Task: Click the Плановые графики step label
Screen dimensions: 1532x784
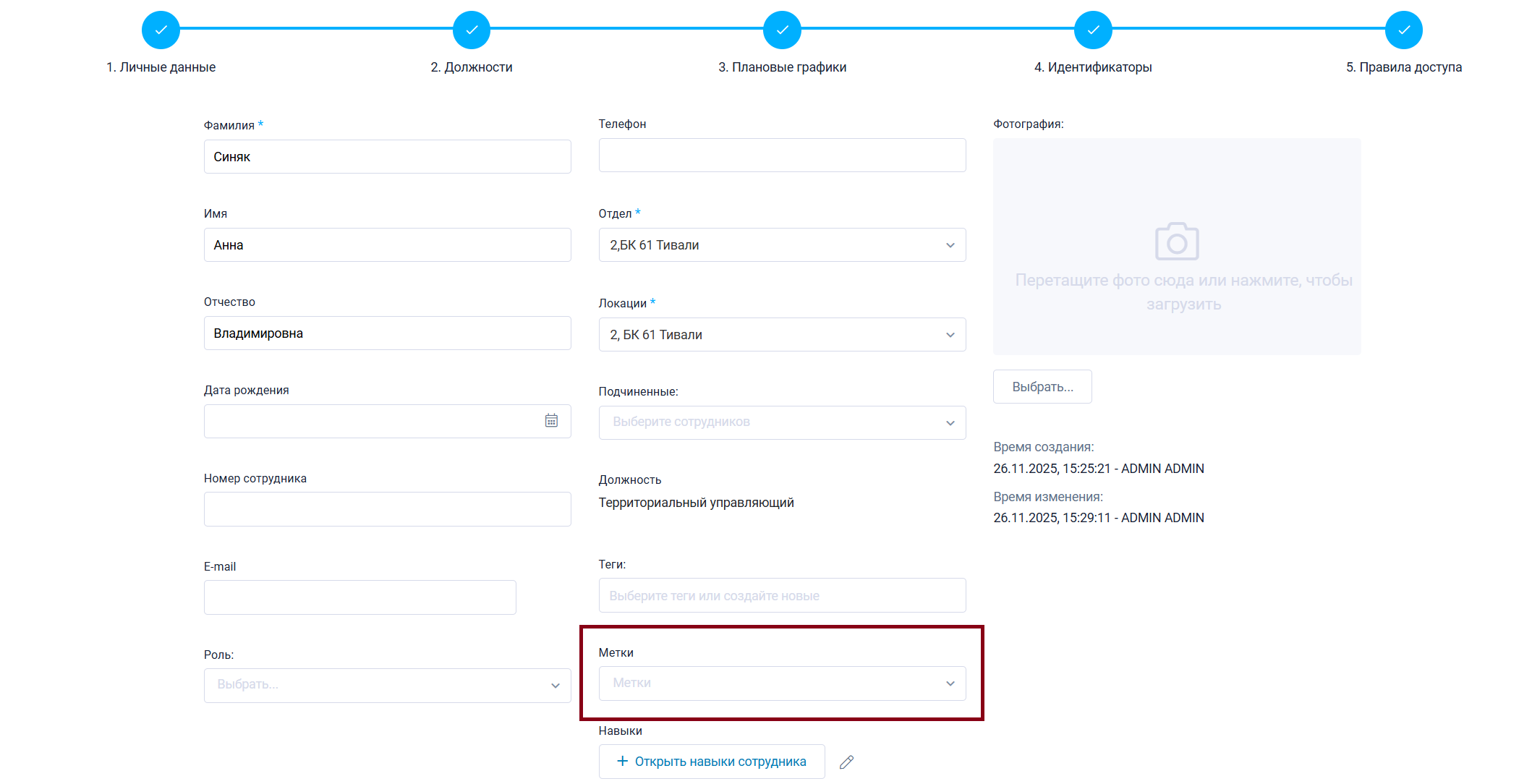Action: tap(782, 67)
